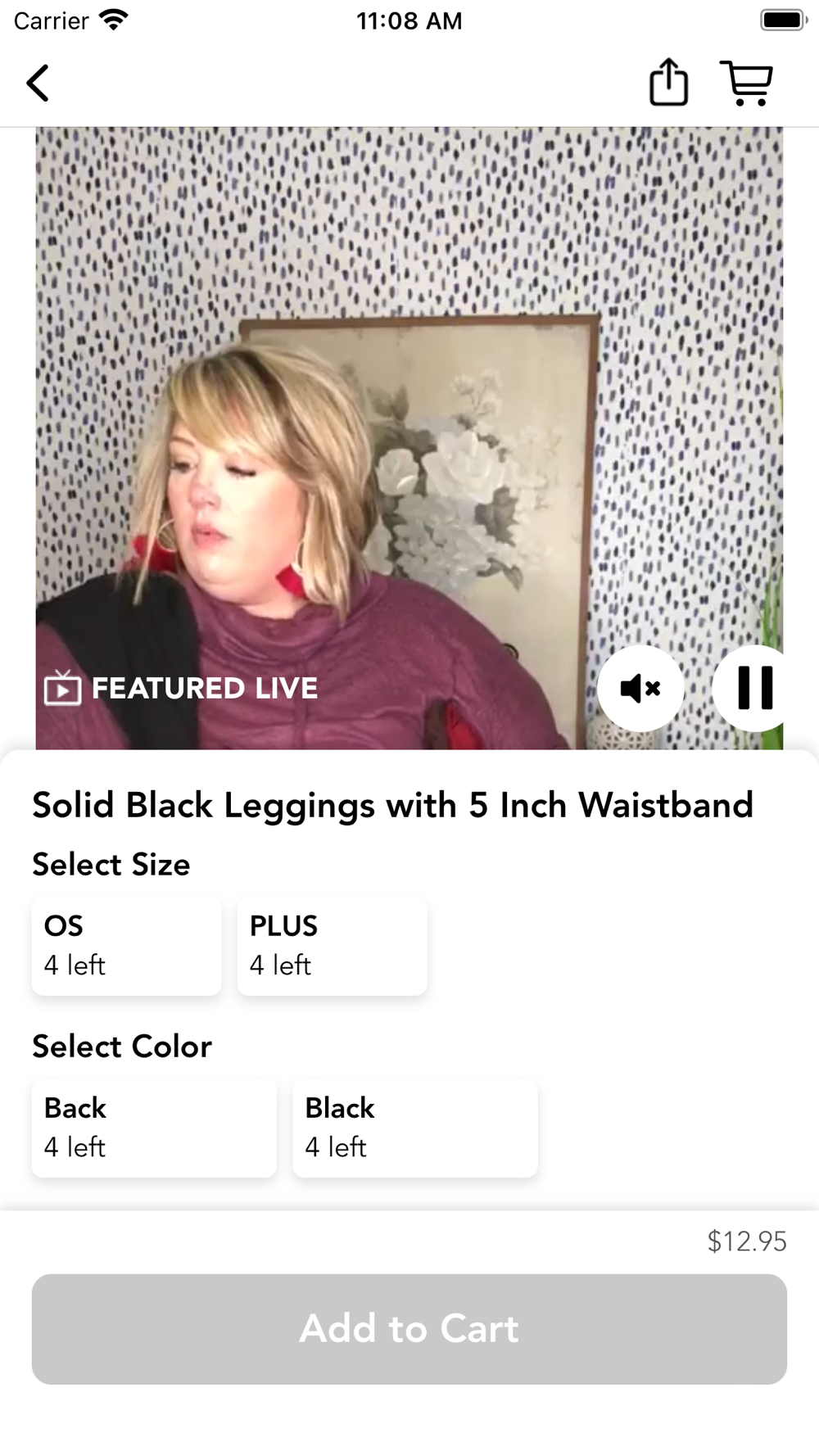Tap the $12.95 price label

click(747, 1241)
